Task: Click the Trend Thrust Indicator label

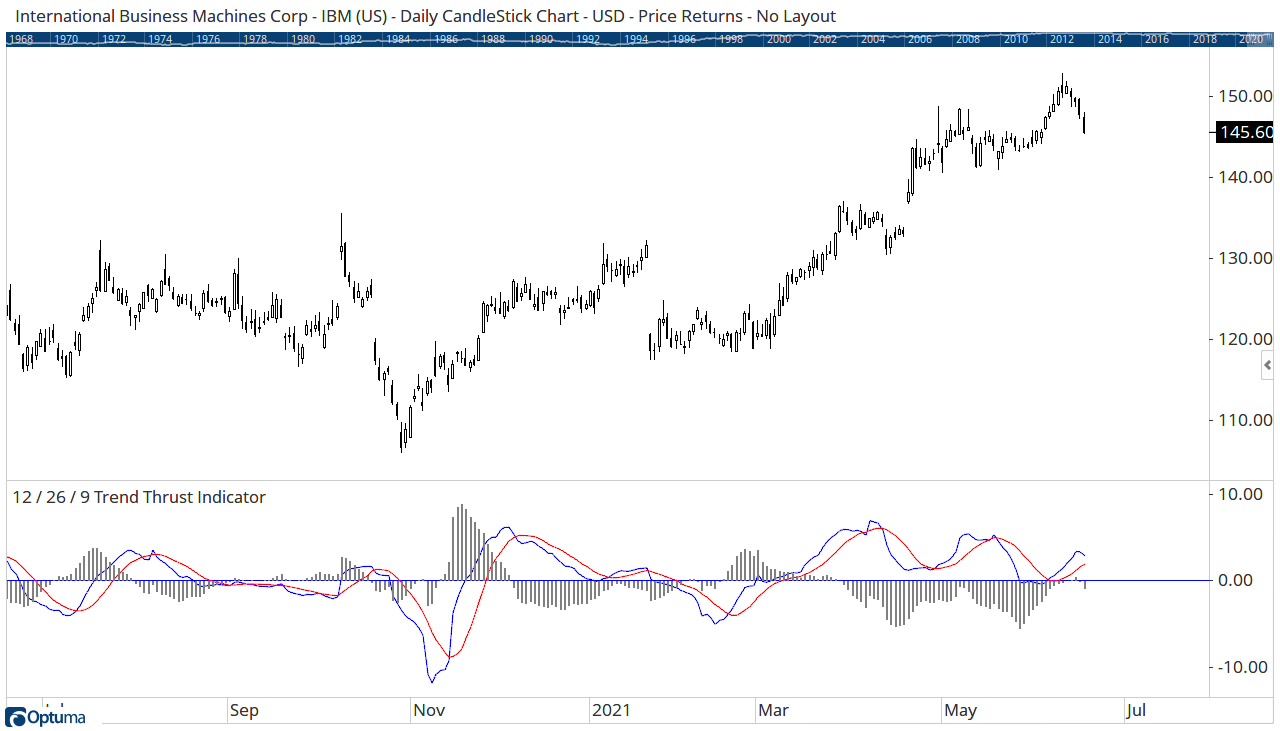Action: point(139,497)
